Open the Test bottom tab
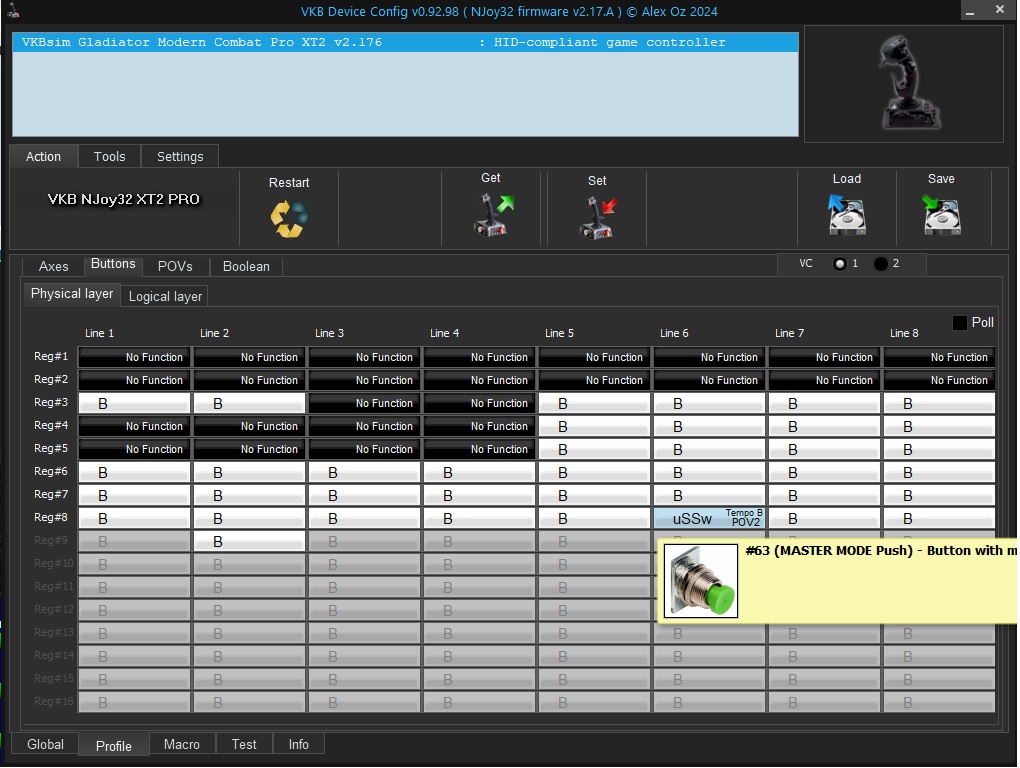The image size is (1020, 768). pos(244,745)
